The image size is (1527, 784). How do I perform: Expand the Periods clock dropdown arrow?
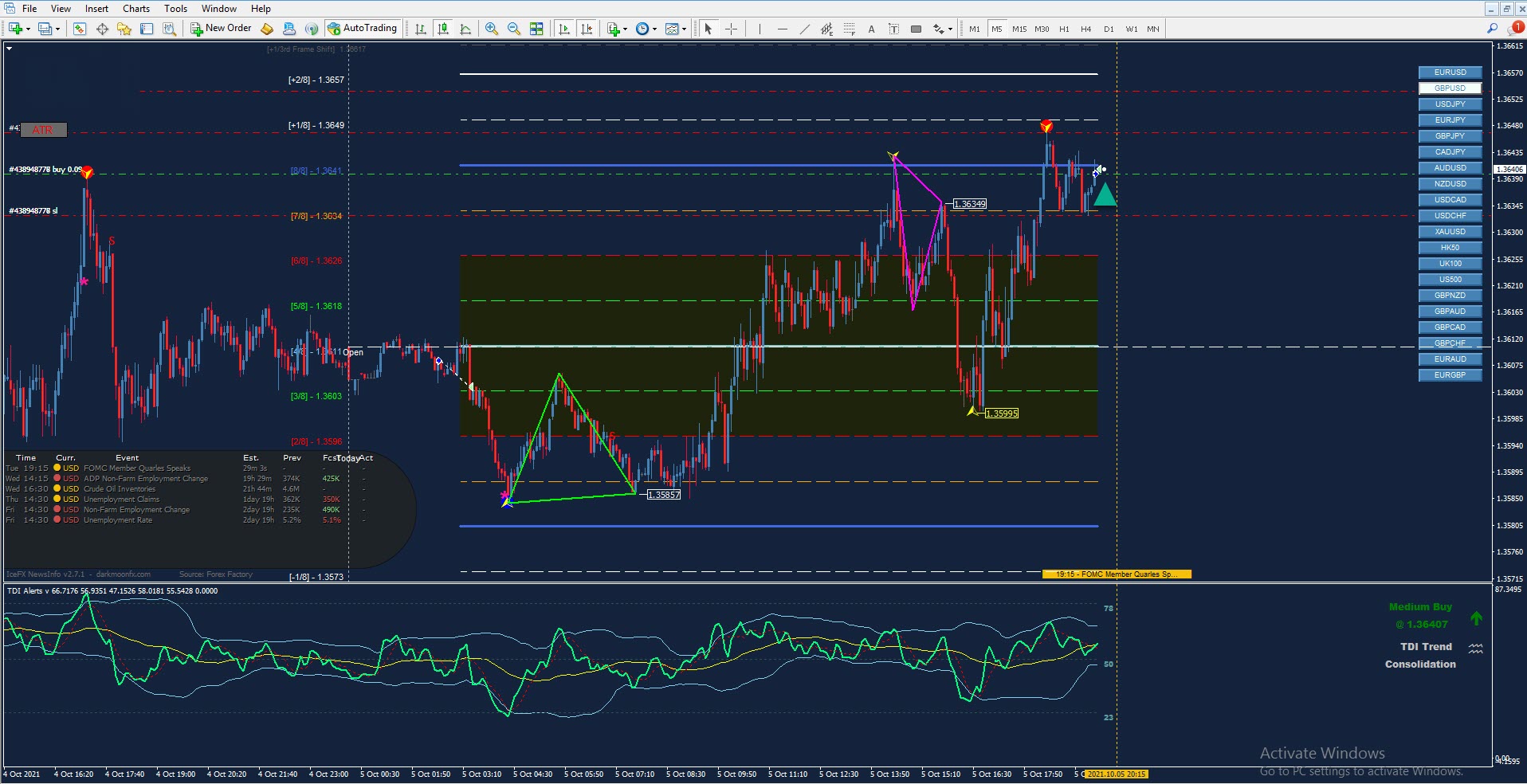point(655,29)
